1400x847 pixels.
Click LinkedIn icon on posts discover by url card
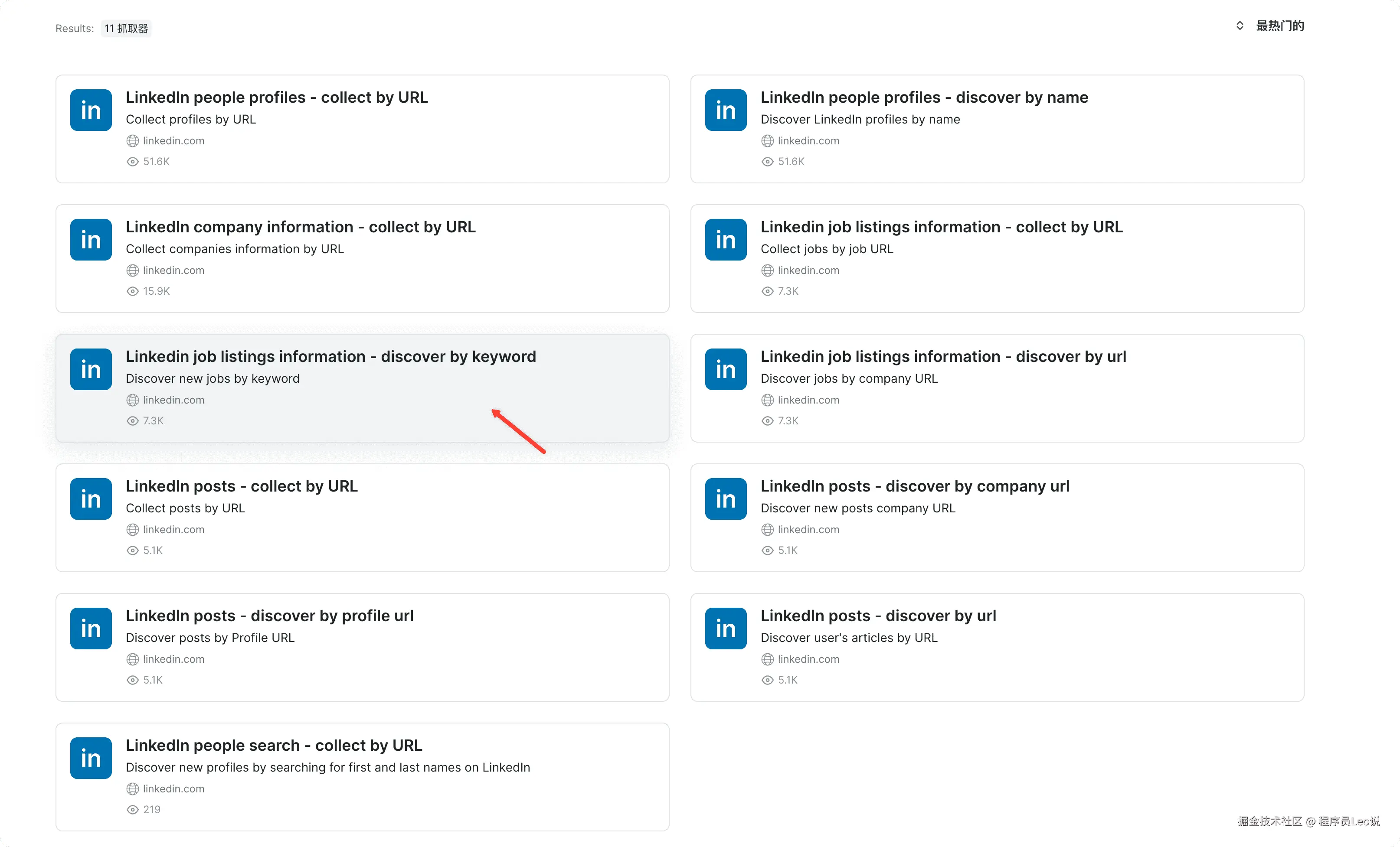(726, 629)
